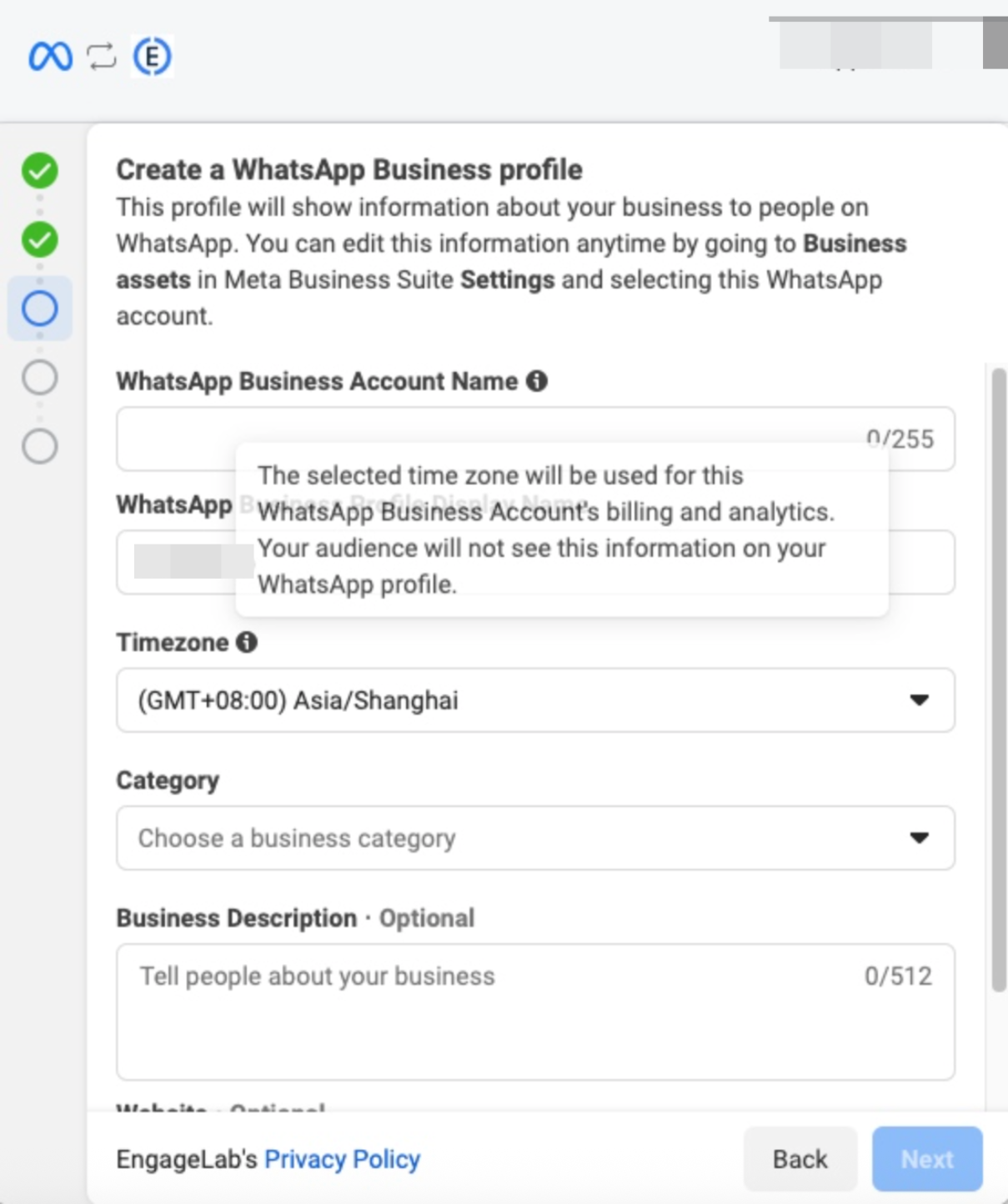Image resolution: width=1008 pixels, height=1204 pixels.
Task: Select the first completed green checkmark step
Action: pyautogui.click(x=39, y=172)
